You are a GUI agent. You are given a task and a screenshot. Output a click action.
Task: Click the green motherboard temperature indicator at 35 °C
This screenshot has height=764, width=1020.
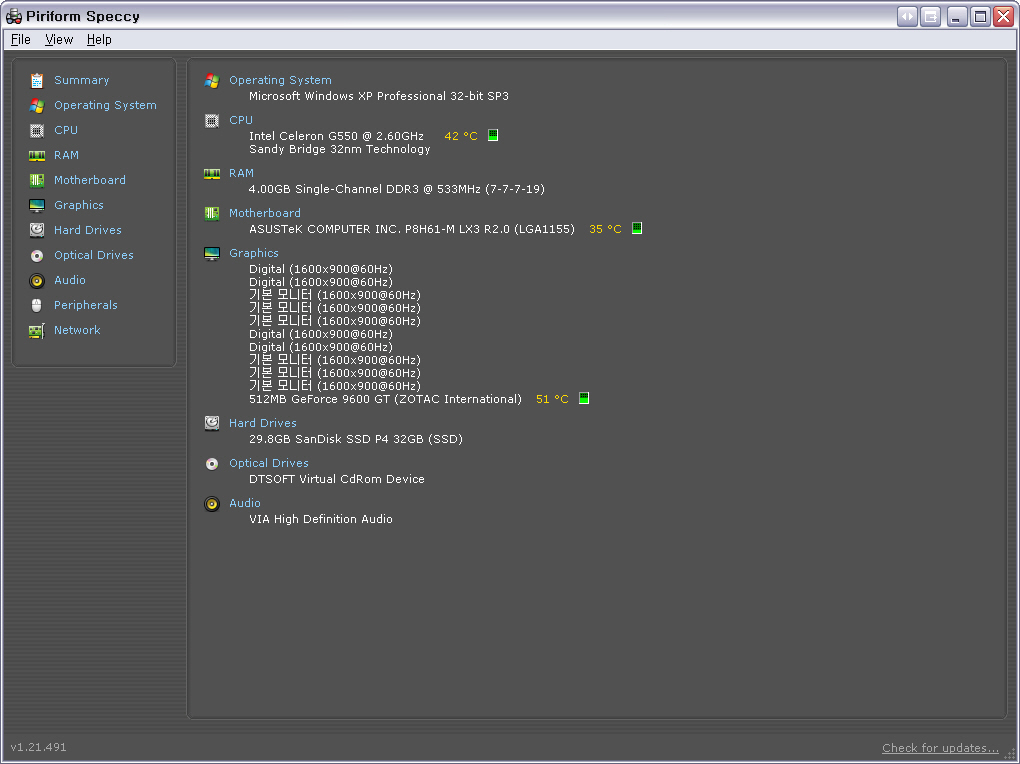(x=637, y=228)
